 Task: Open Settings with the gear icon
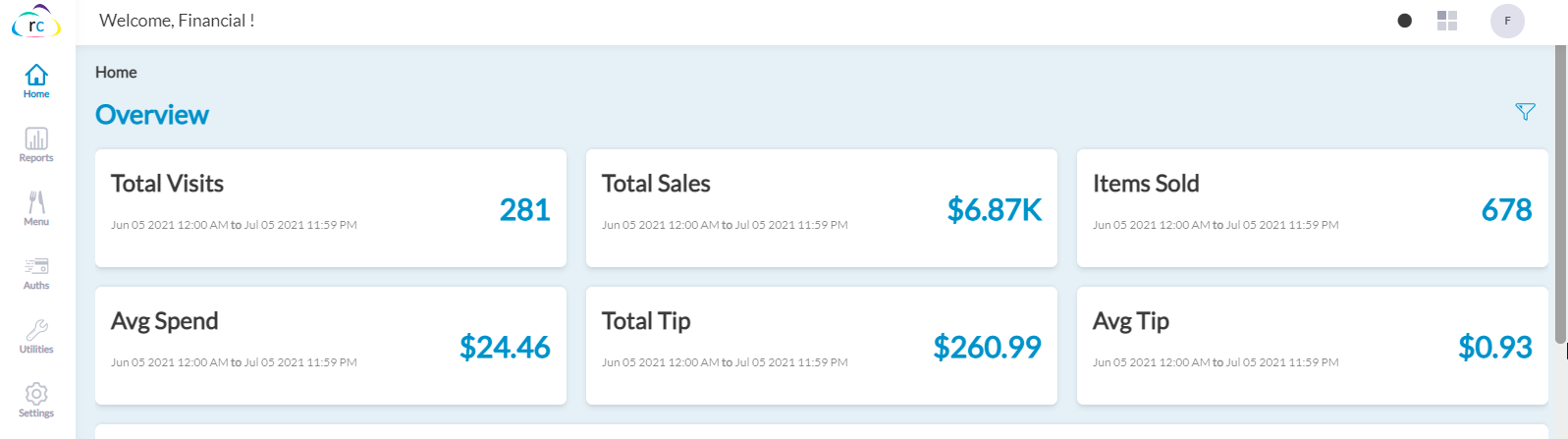pyautogui.click(x=36, y=400)
